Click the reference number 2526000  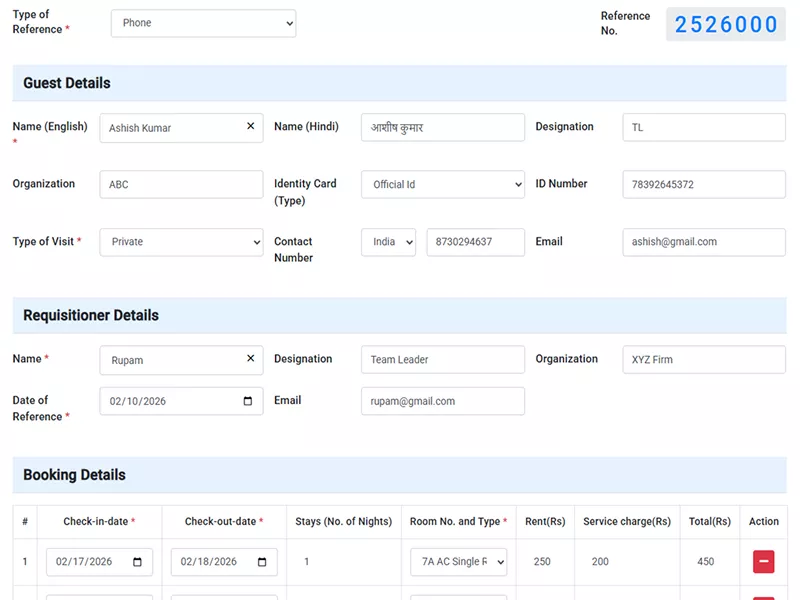pos(726,24)
